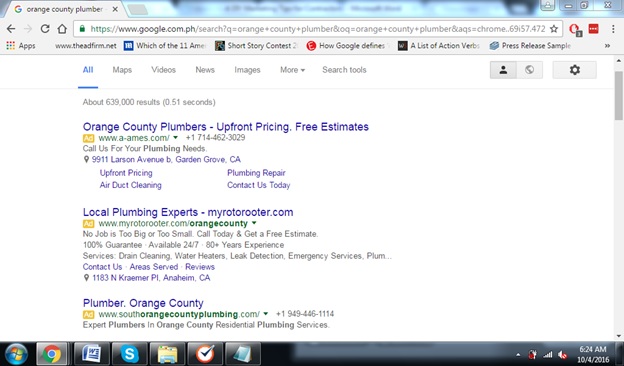Screen dimensions: 624x366
Task: Open the Google settings gear icon
Action: (x=574, y=70)
